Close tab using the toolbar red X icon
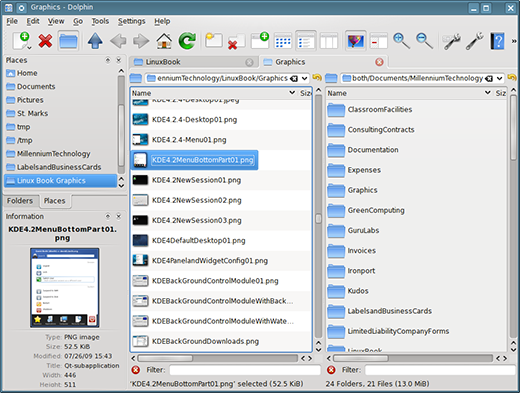The width and height of the screenshot is (520, 393). (237, 41)
